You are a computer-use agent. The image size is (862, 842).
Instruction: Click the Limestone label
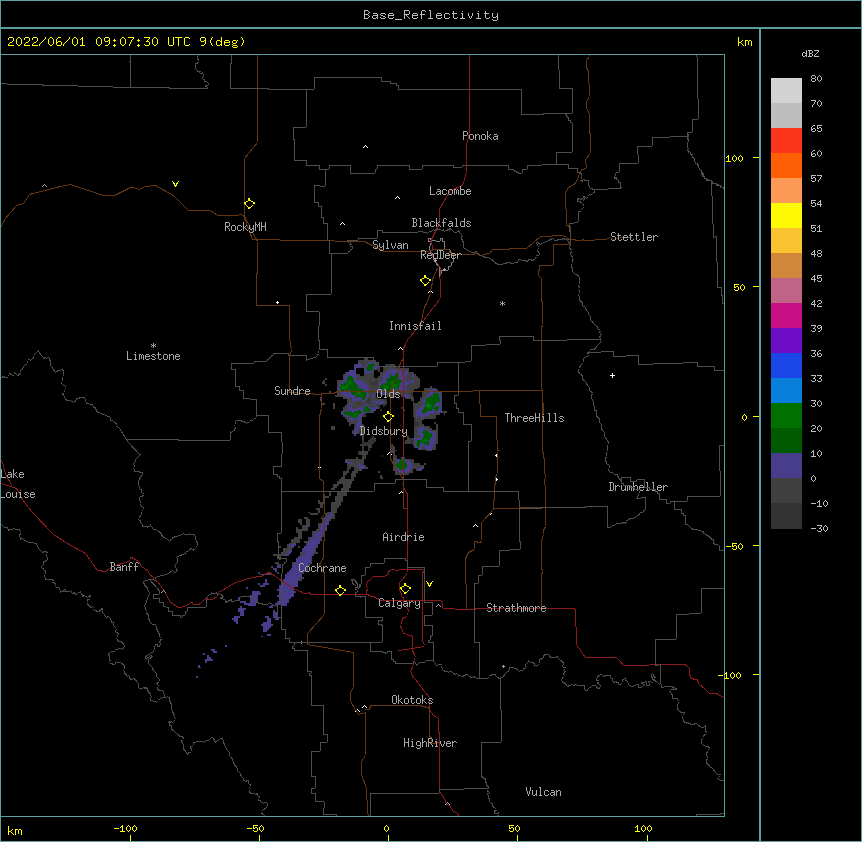(153, 356)
